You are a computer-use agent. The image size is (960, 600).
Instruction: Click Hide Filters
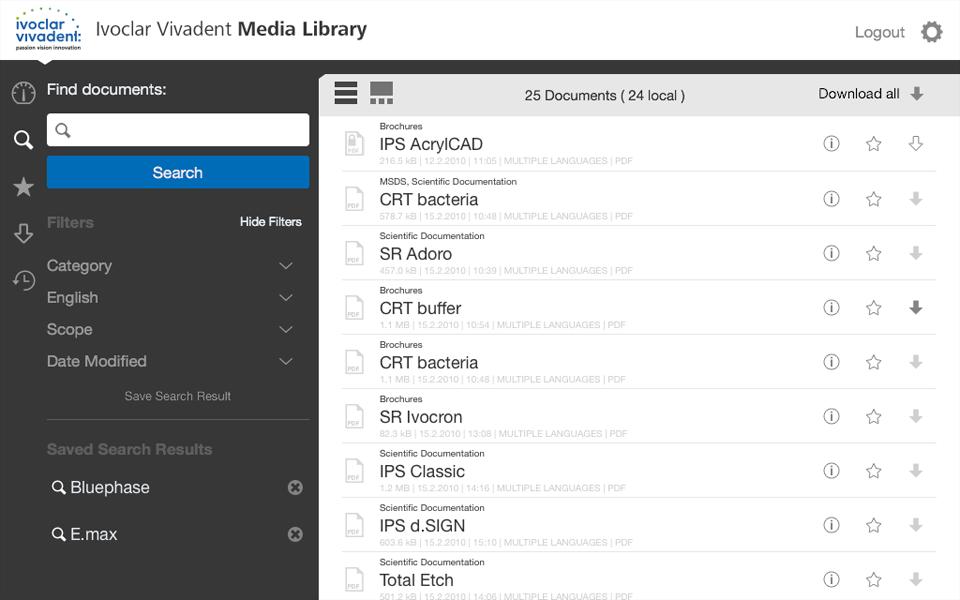271,222
